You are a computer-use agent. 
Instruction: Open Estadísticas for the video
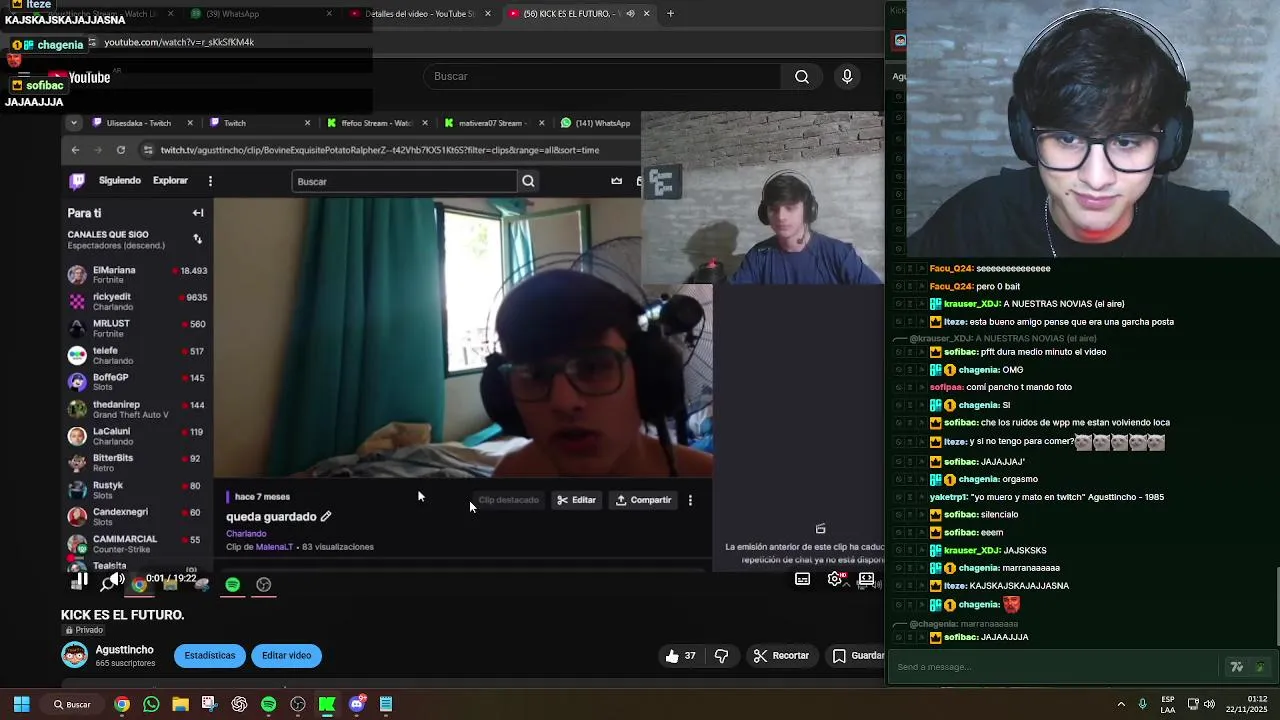210,656
